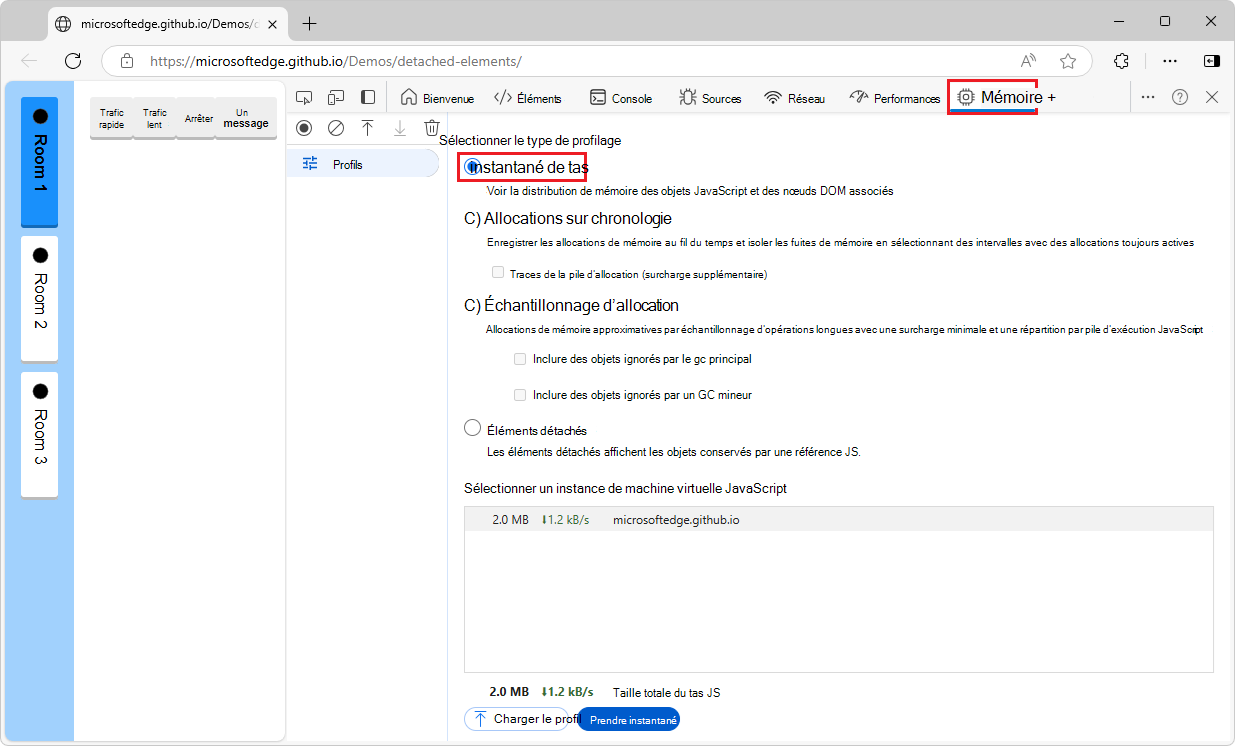Select the Mémoire tab
Viewport: 1235px width, 746px height.
pos(993,97)
